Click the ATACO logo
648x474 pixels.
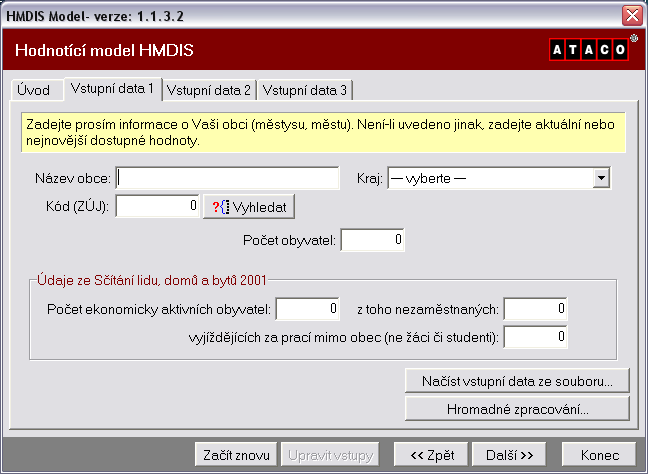[588, 50]
